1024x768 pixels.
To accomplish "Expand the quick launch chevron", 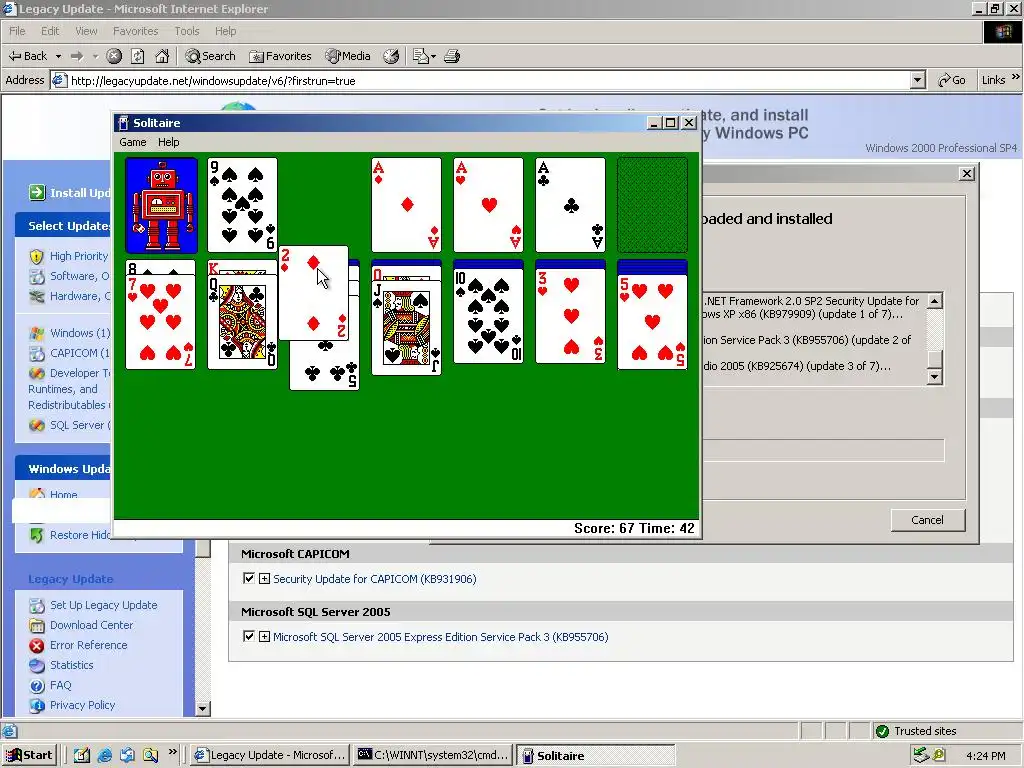I will pyautogui.click(x=172, y=752).
